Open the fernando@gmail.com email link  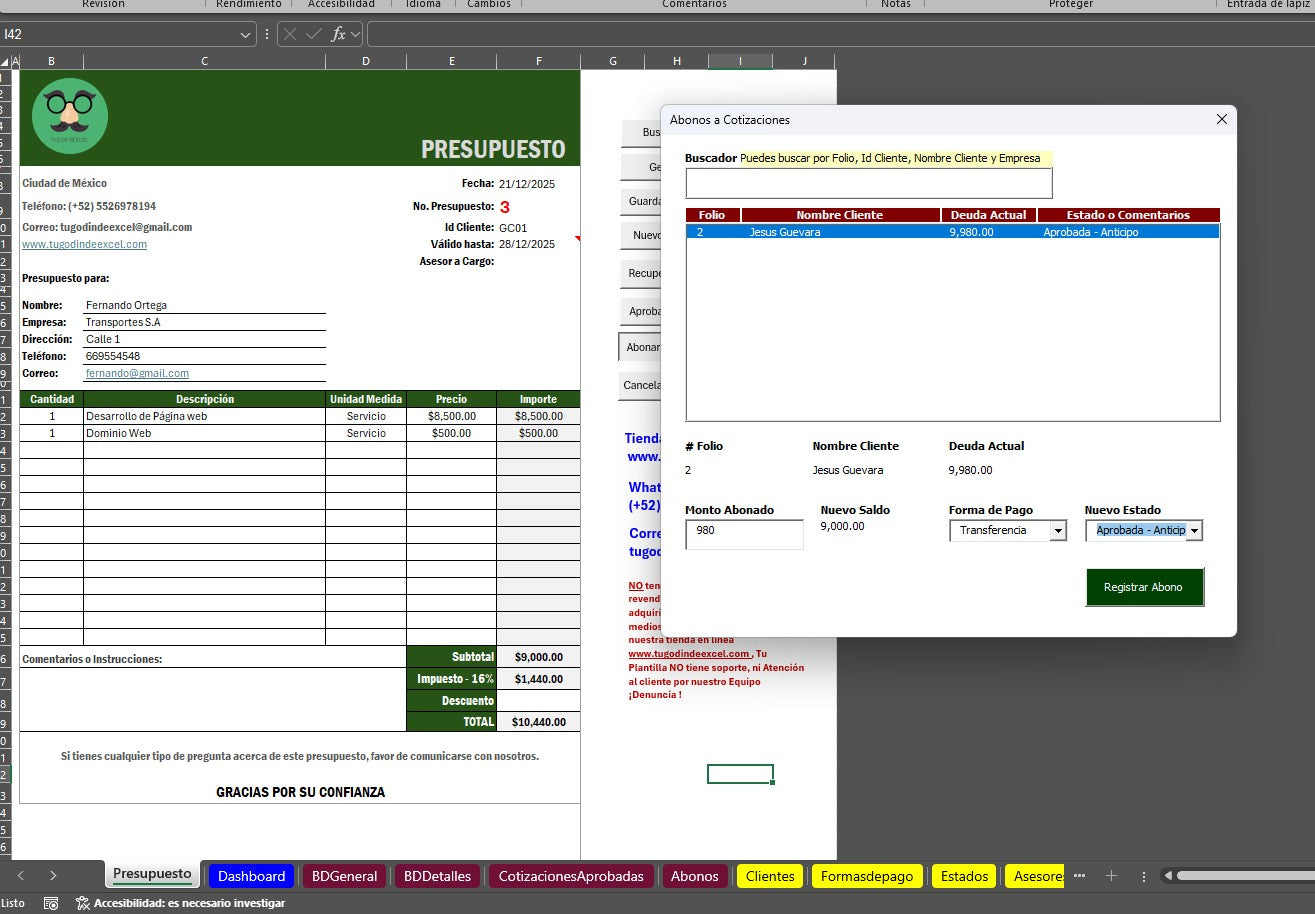(137, 373)
